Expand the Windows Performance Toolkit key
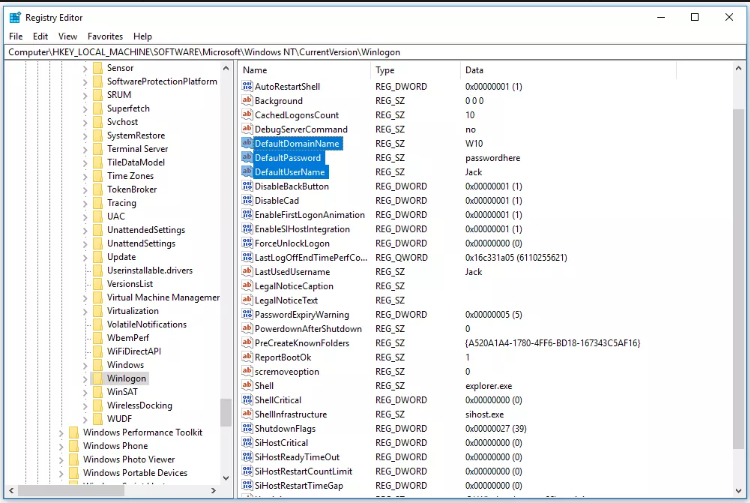 coord(61,433)
